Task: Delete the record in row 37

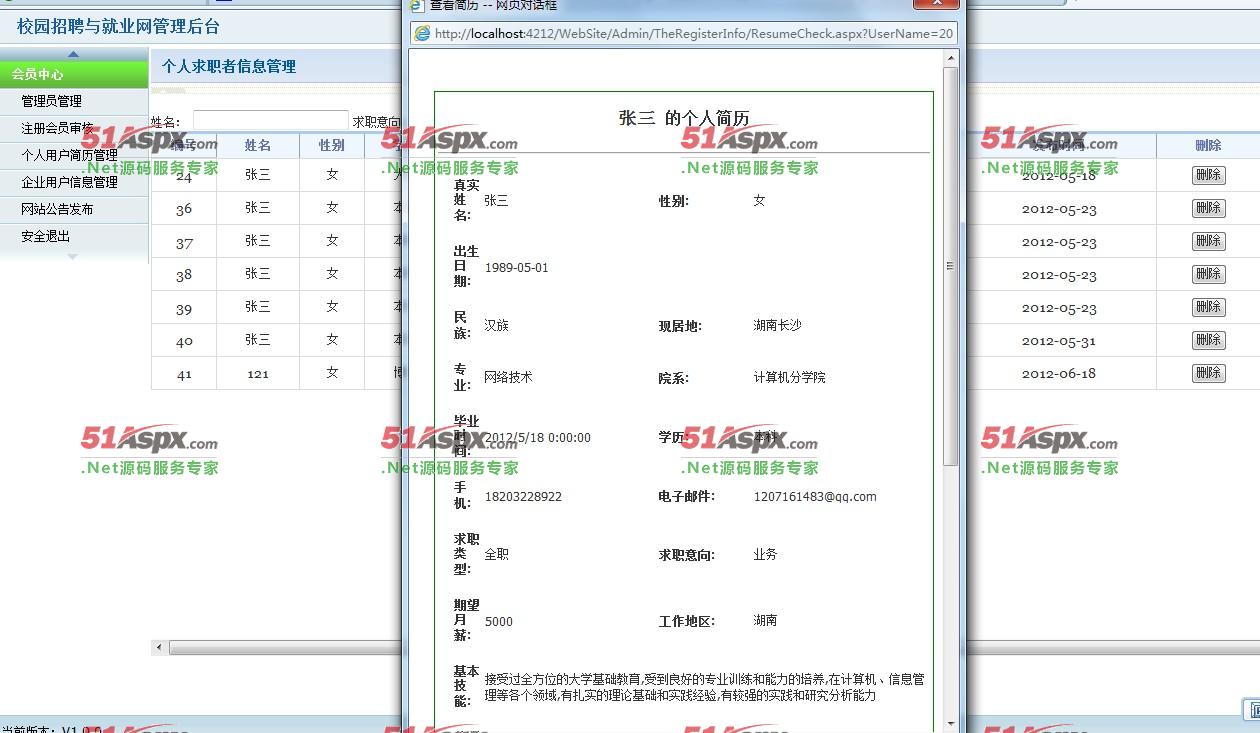Action: click(x=1208, y=241)
